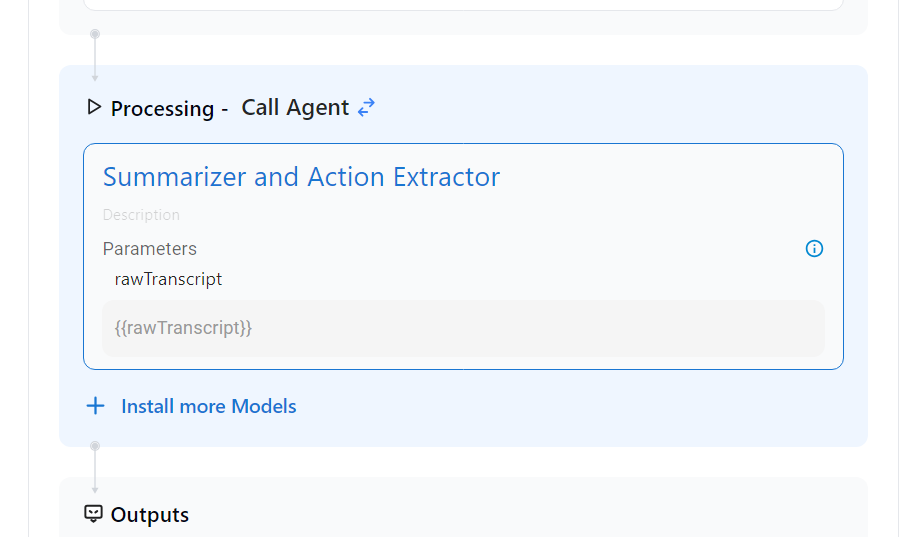This screenshot has height=537, width=906.
Task: Focus the {{rawTranscript}} value field
Action: pyautogui.click(x=463, y=328)
